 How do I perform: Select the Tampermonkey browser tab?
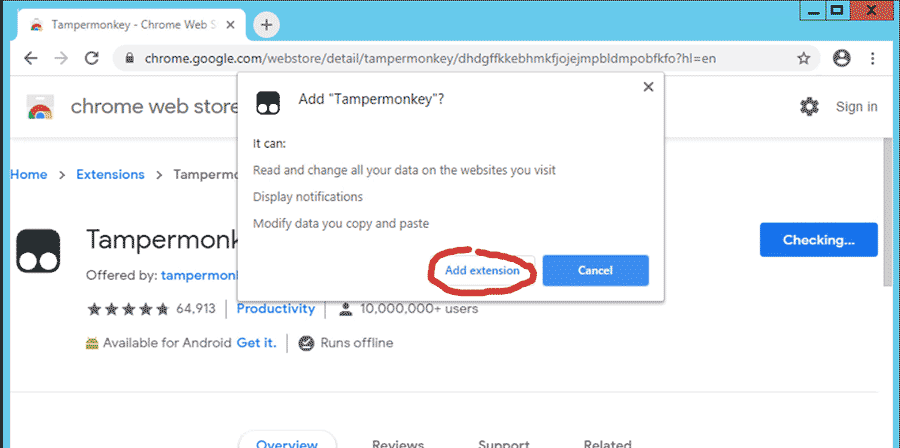(132, 25)
